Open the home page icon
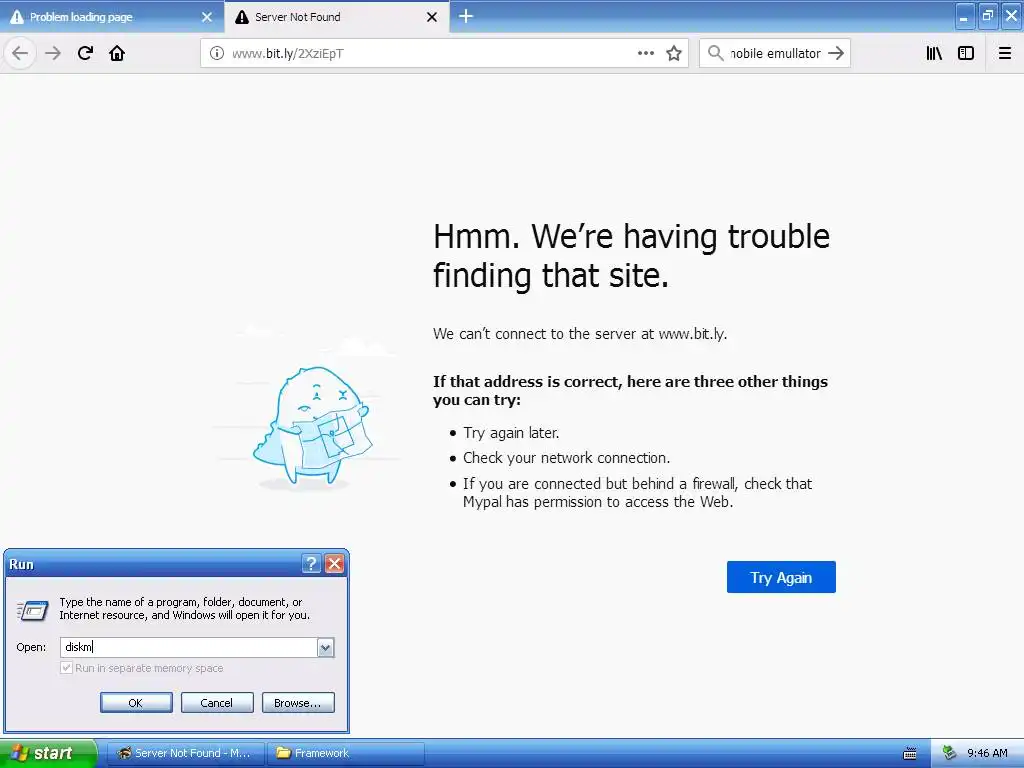The height and width of the screenshot is (768, 1024). (x=117, y=53)
